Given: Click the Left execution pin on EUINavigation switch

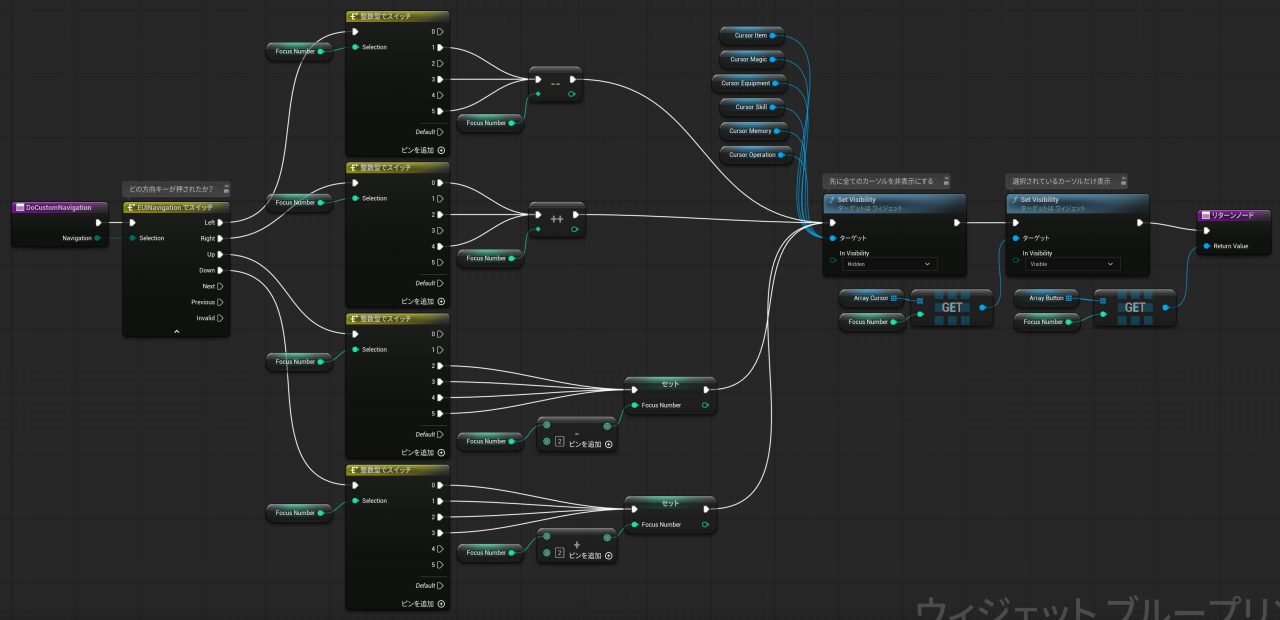Looking at the screenshot, I should click(219, 222).
